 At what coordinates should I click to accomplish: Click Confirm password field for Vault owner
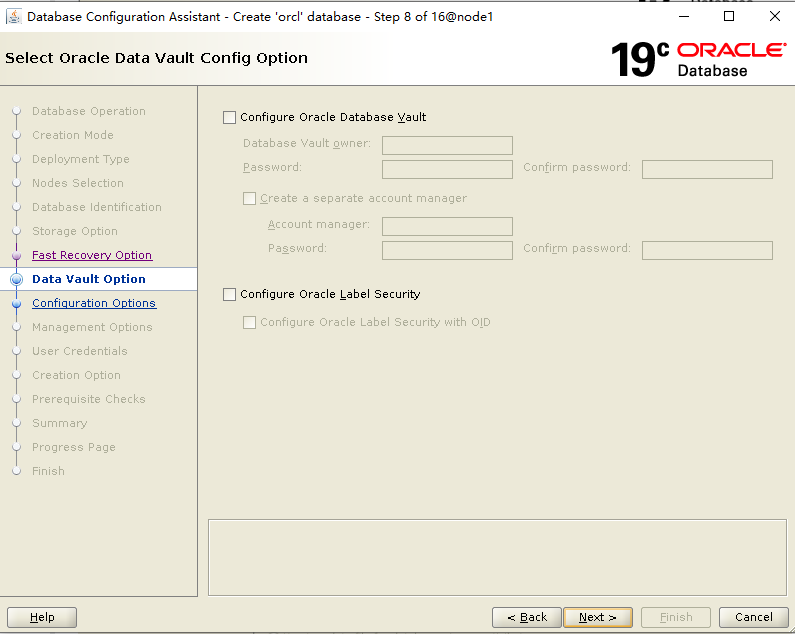(x=707, y=169)
